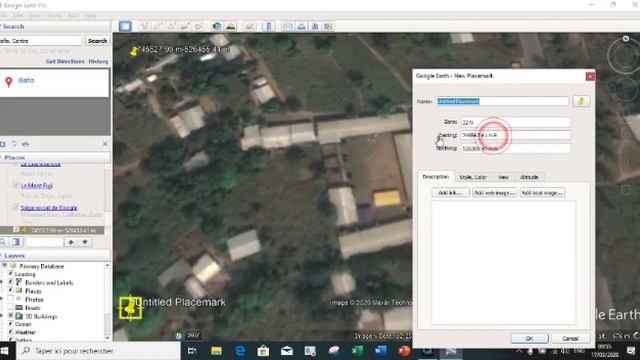Activate the ruler tool icon
This screenshot has height=360, width=640.
[269, 27]
